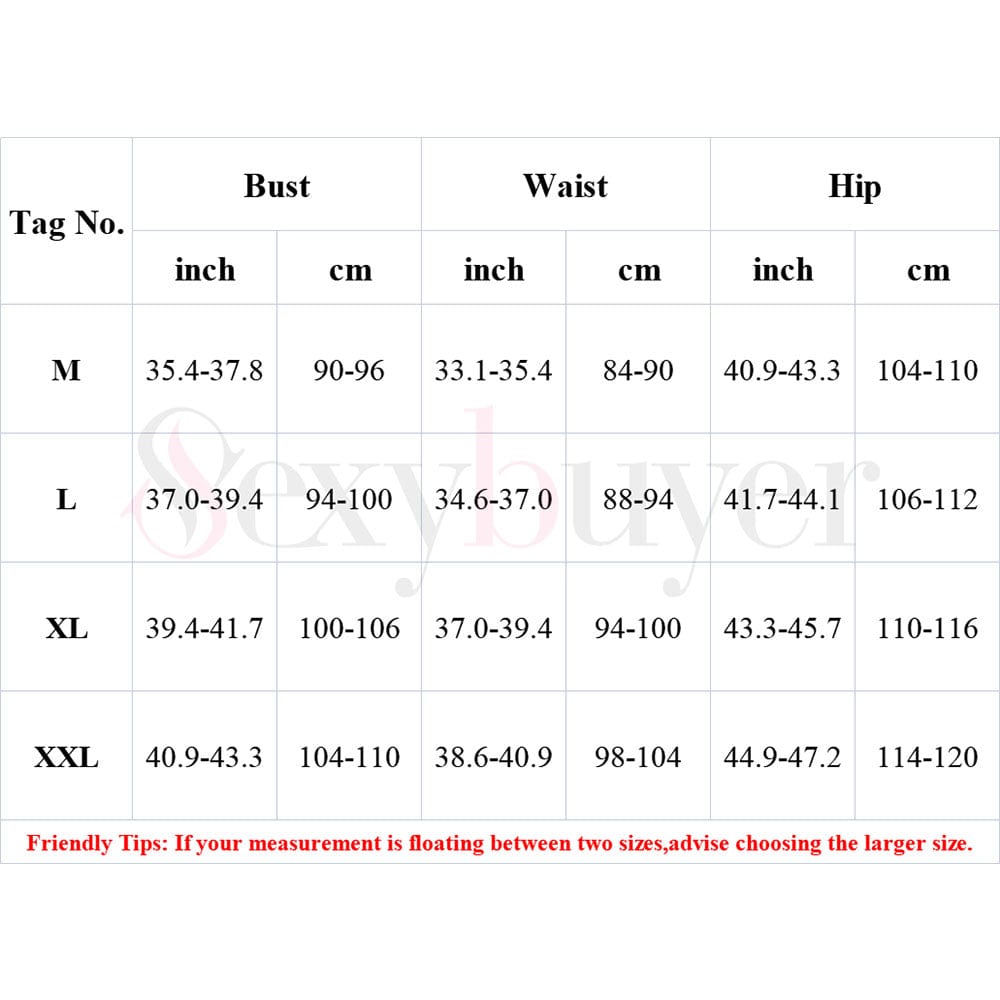Click the Tag No. column header
Screen dimensions: 1000x1000
tap(67, 222)
